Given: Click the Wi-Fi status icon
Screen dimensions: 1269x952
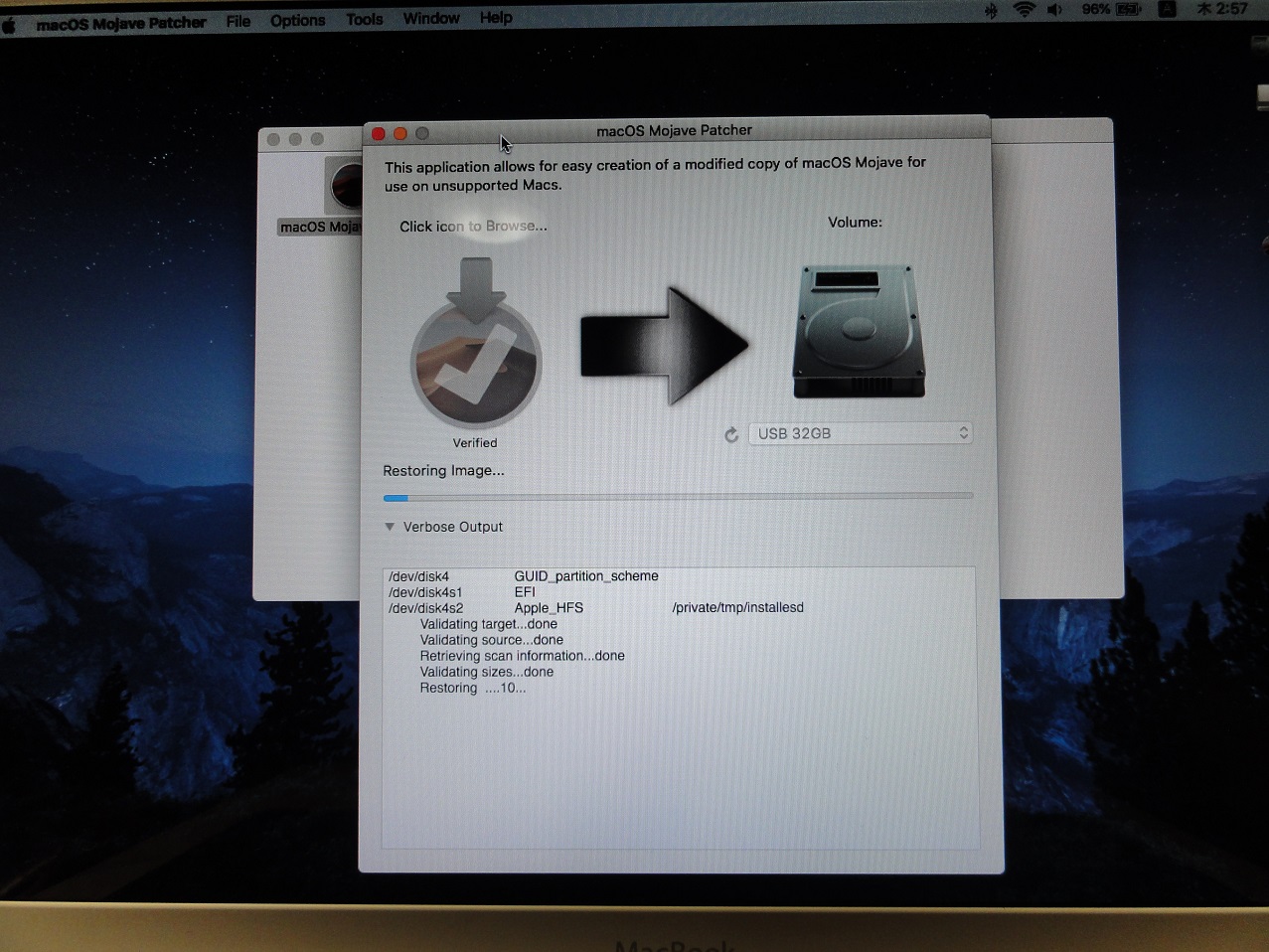Looking at the screenshot, I should [1024, 10].
